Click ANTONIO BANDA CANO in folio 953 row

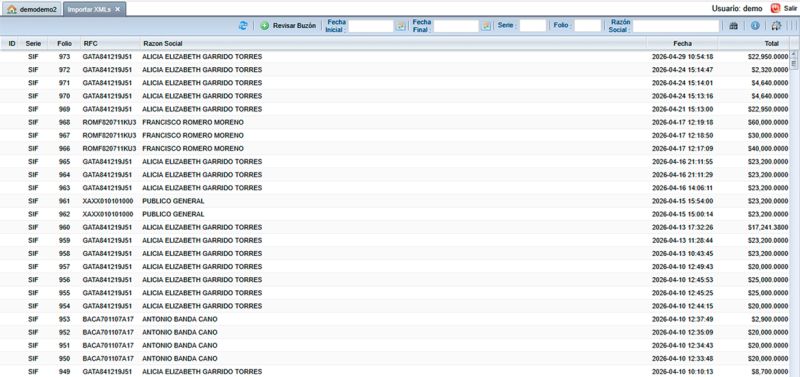click(180, 319)
